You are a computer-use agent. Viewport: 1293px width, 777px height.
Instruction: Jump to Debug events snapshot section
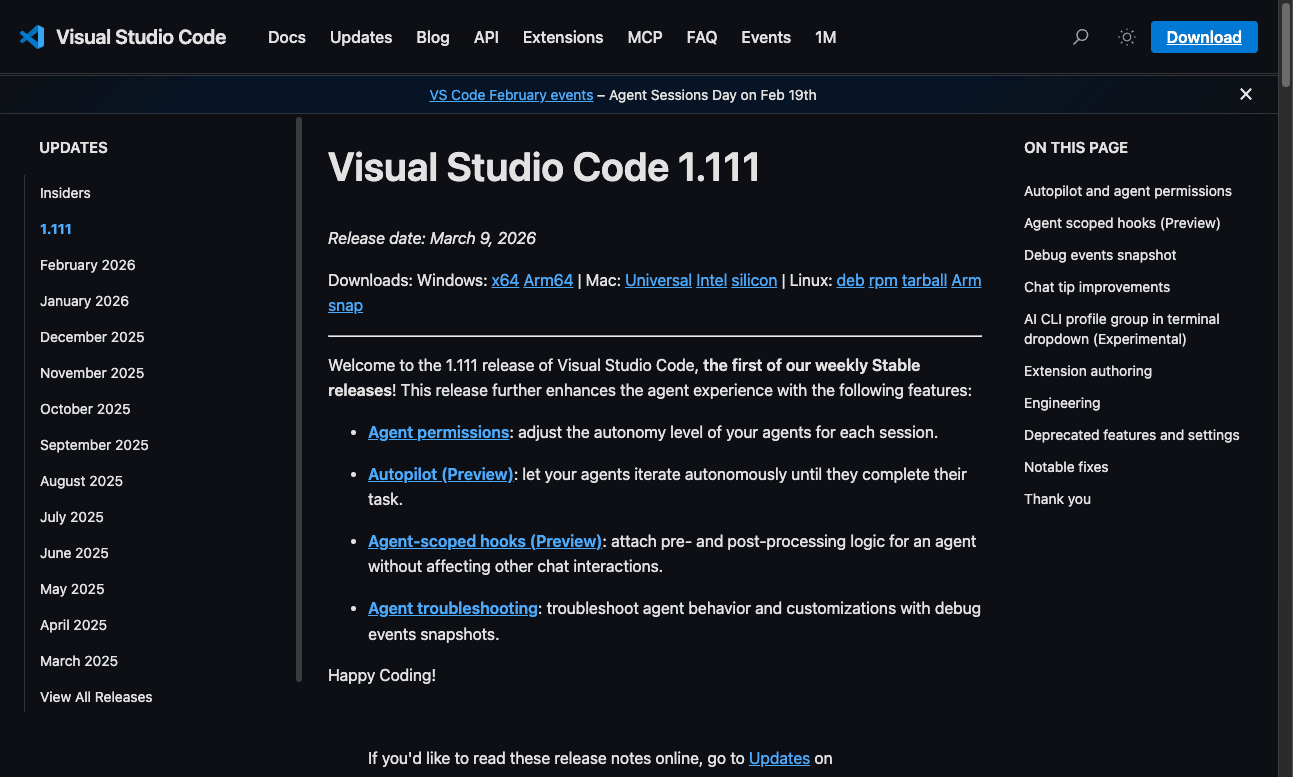click(x=1100, y=255)
